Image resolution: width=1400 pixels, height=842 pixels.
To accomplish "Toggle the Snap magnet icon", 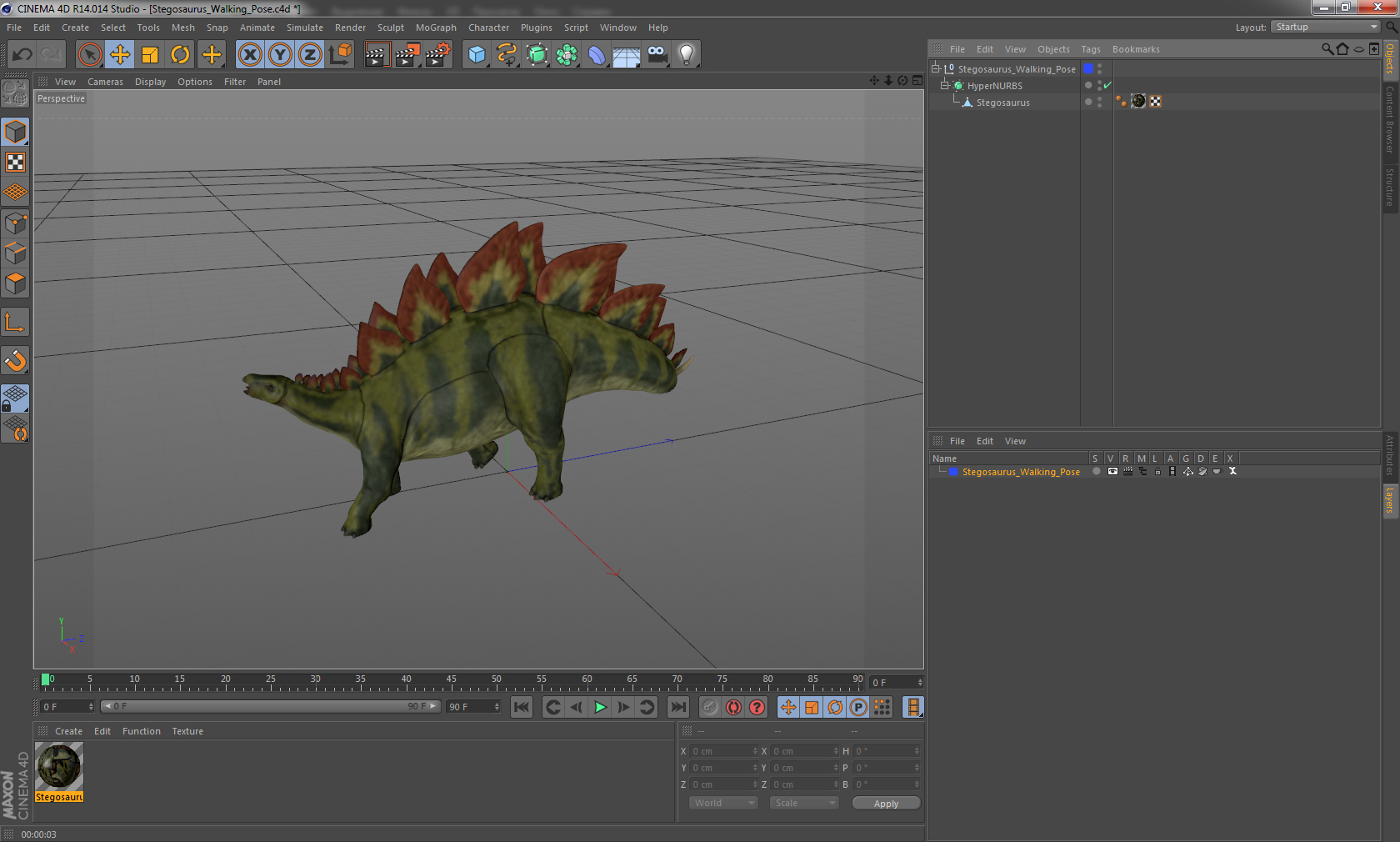I will pyautogui.click(x=15, y=360).
